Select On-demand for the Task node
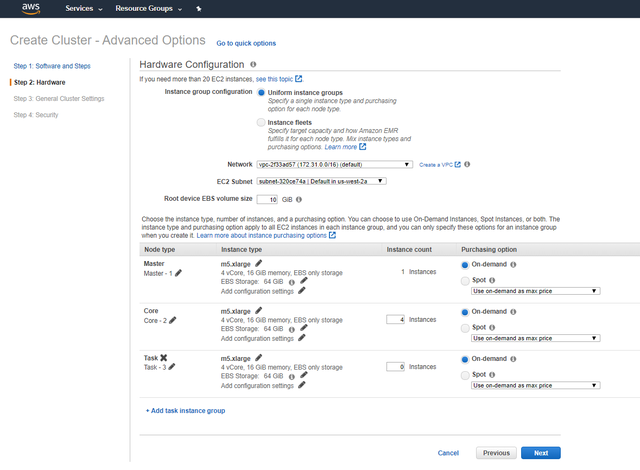 [x=465, y=359]
